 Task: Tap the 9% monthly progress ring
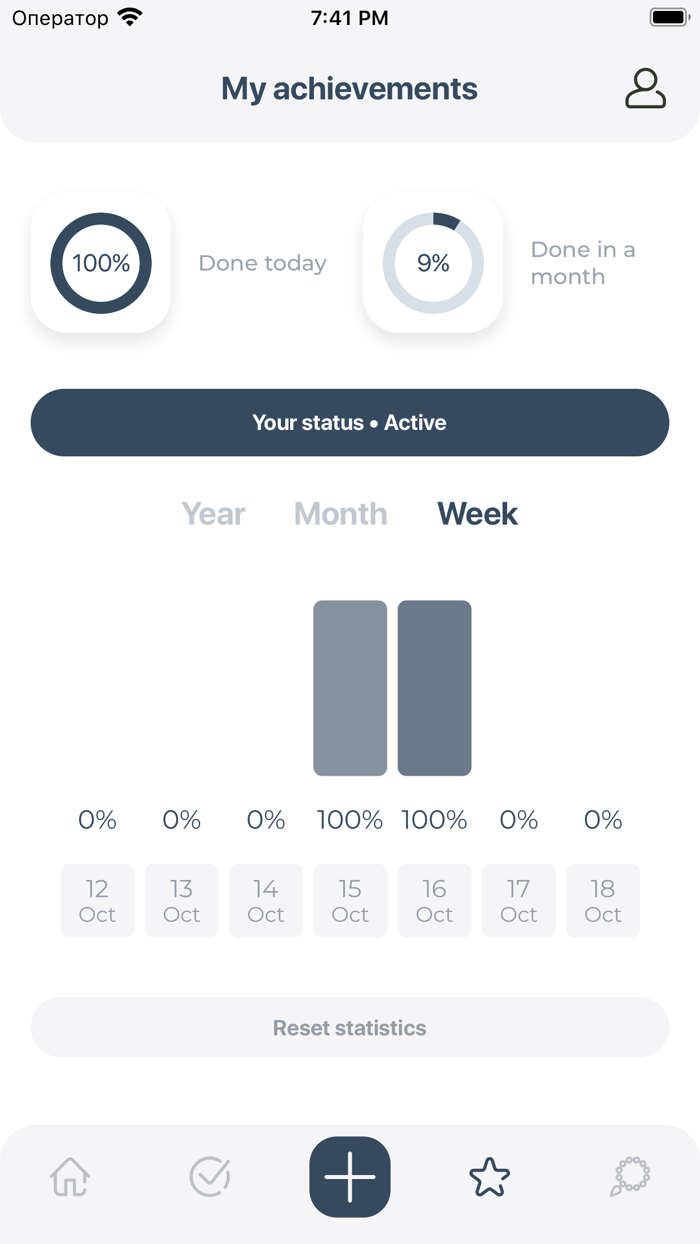point(433,263)
